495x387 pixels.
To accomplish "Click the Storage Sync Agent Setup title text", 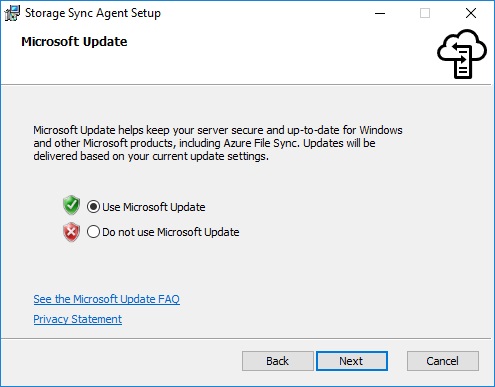I will tap(93, 13).
